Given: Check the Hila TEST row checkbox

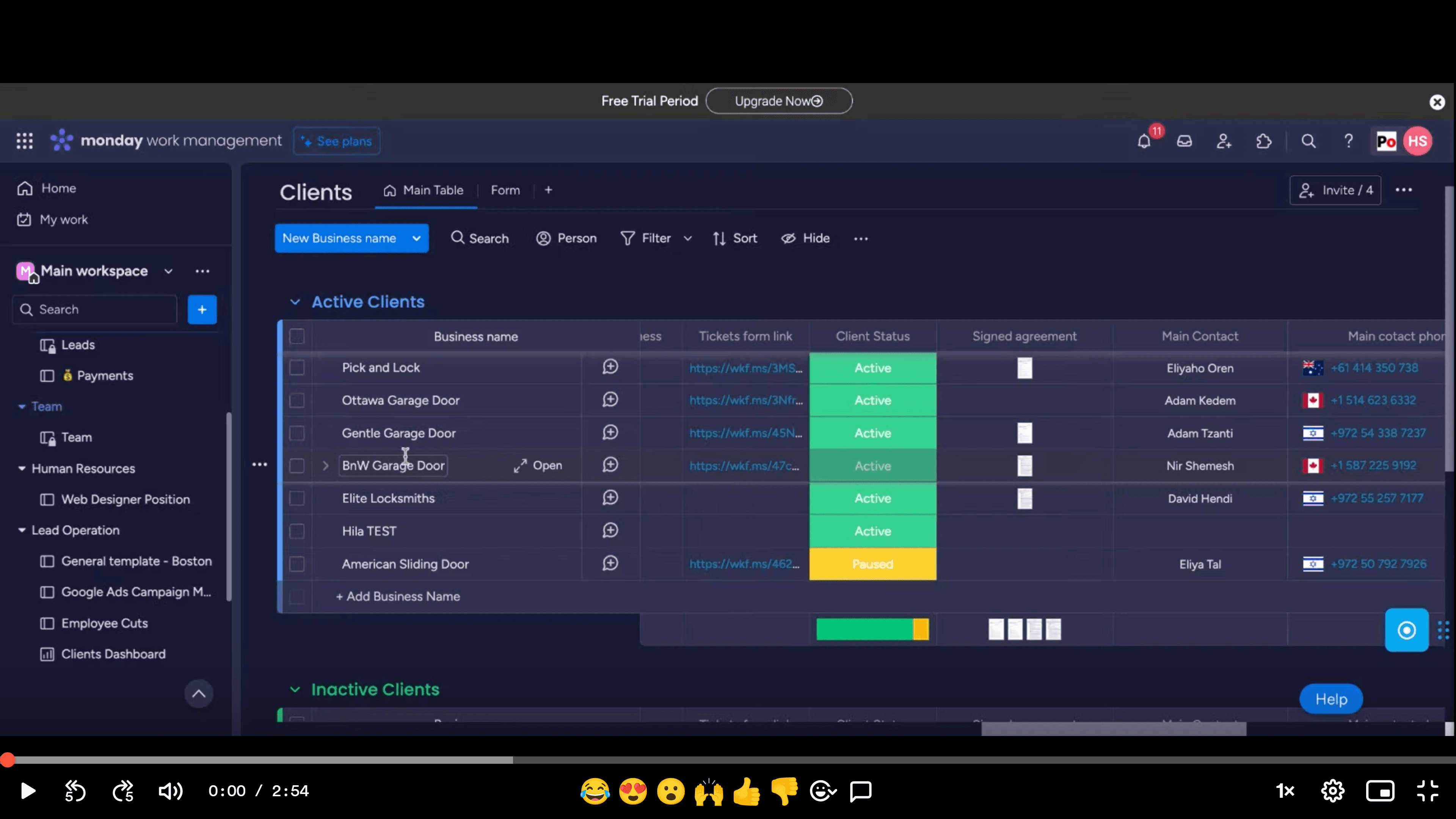Looking at the screenshot, I should pyautogui.click(x=297, y=531).
